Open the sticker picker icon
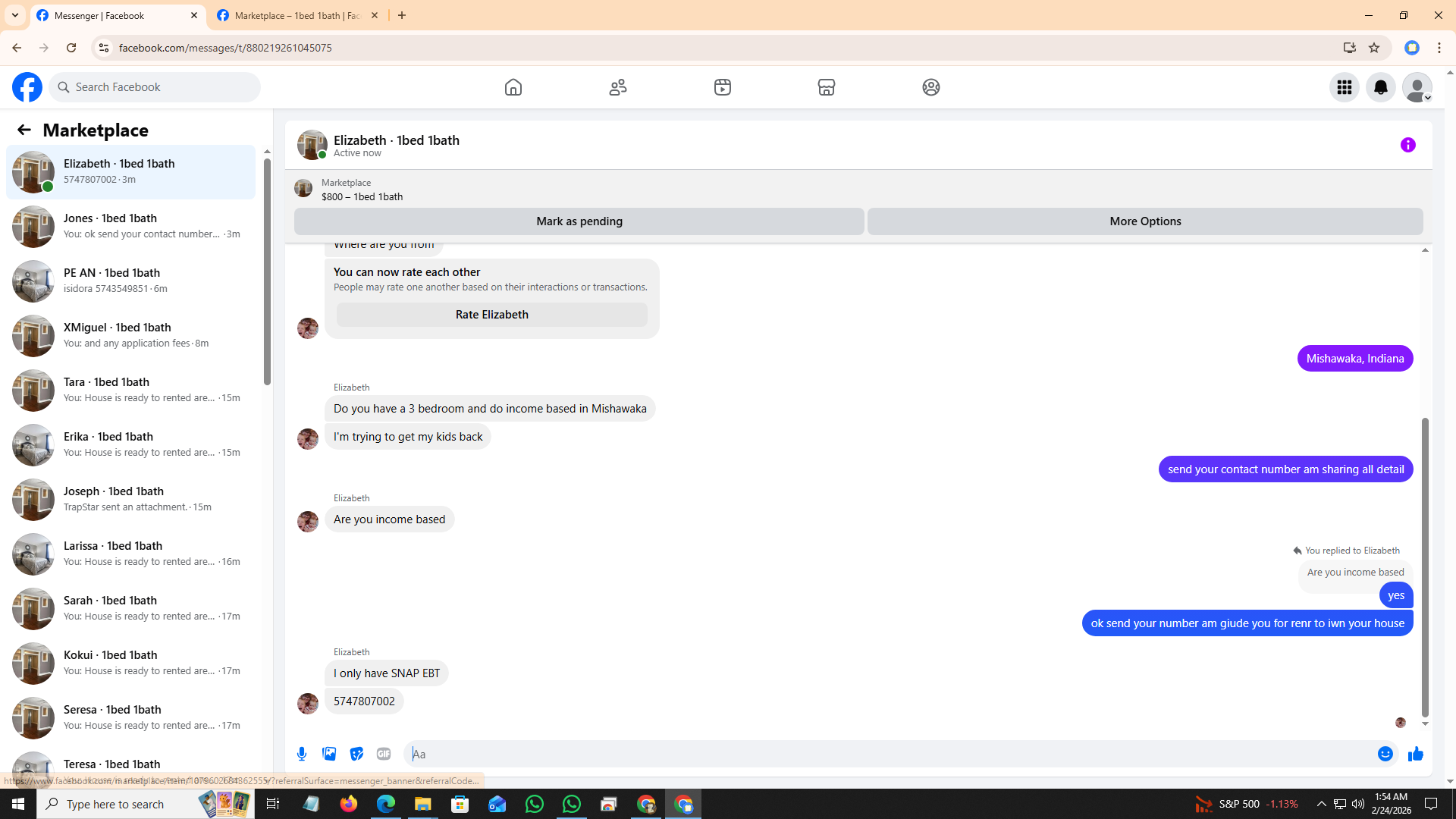The image size is (1456, 819). click(x=356, y=754)
